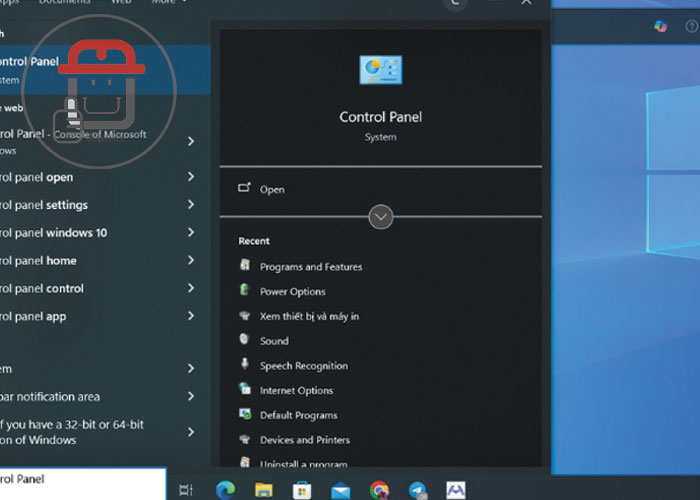Choose the 'panel app' search suggestion
This screenshot has width=700, height=500.
105,316
